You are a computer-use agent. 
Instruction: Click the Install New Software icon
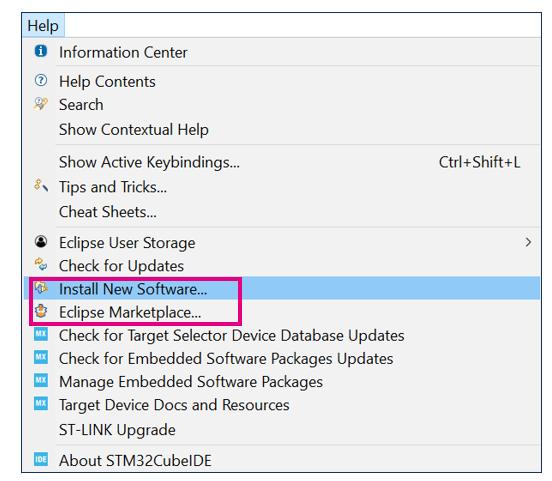[x=41, y=288]
